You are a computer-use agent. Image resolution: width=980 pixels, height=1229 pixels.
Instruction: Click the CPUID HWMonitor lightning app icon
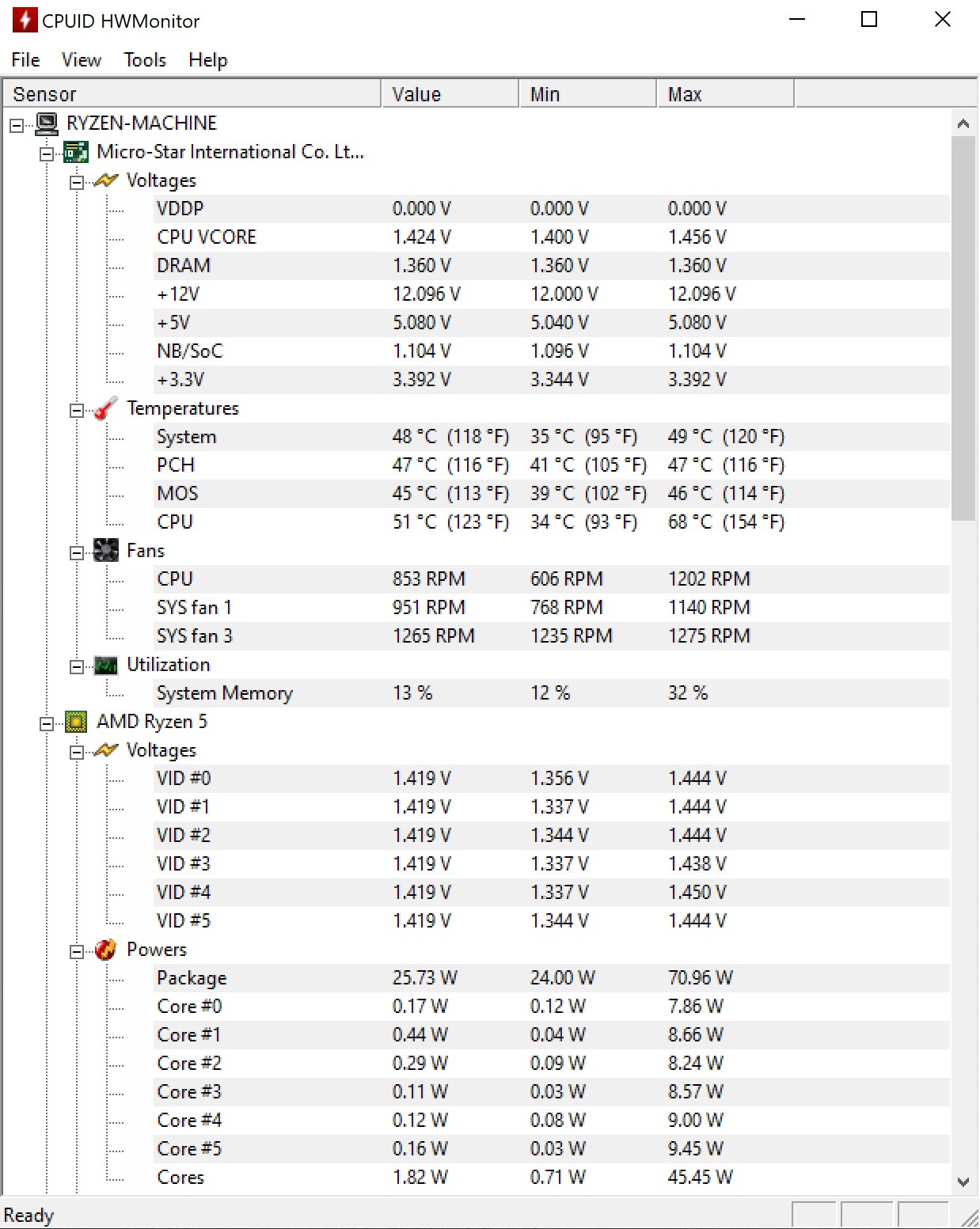[25, 20]
